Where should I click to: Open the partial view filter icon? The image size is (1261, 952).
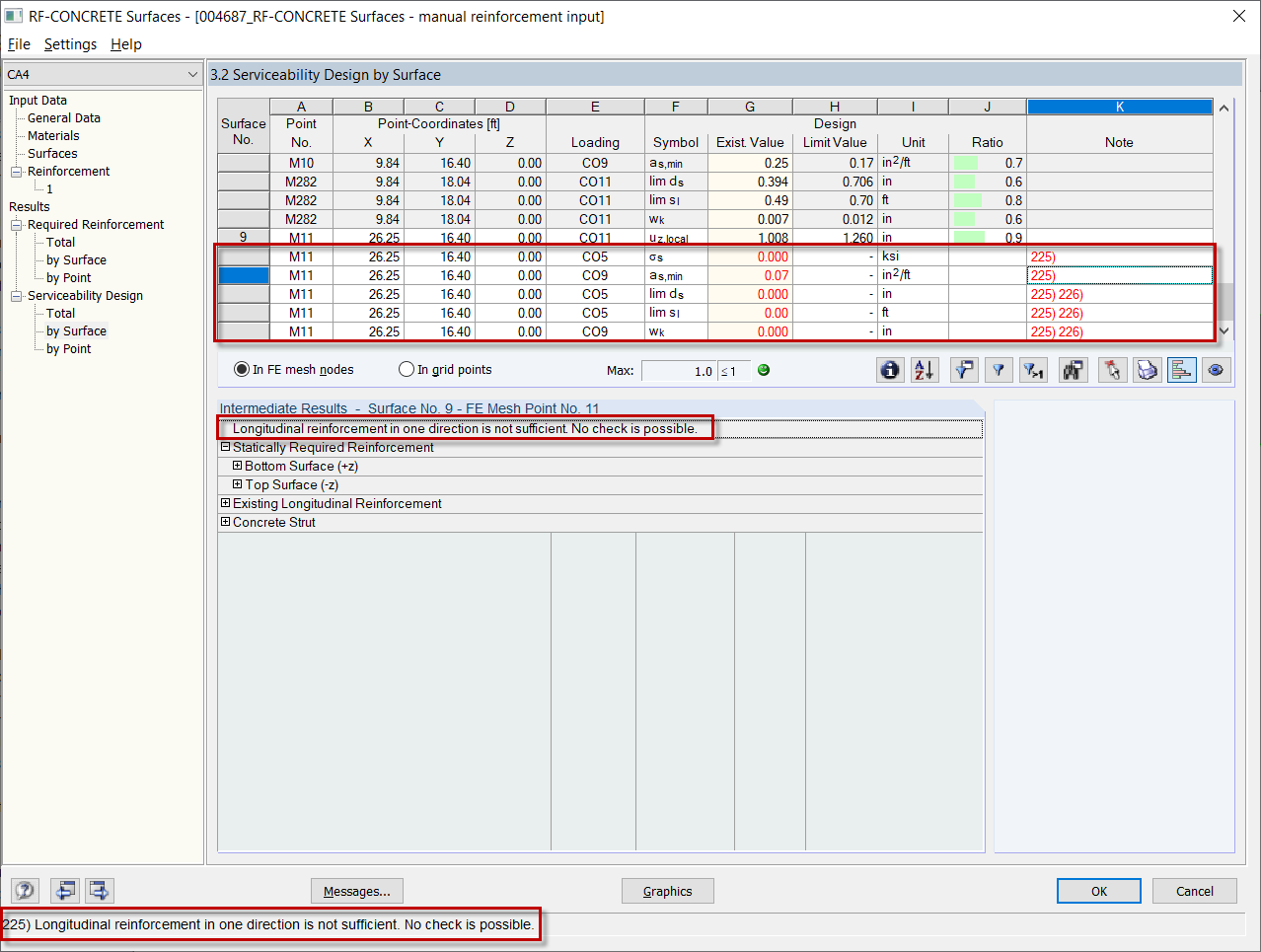[x=964, y=370]
